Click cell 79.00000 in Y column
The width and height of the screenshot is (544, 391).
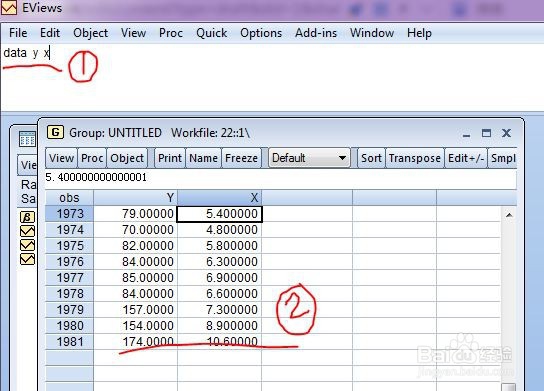point(136,214)
